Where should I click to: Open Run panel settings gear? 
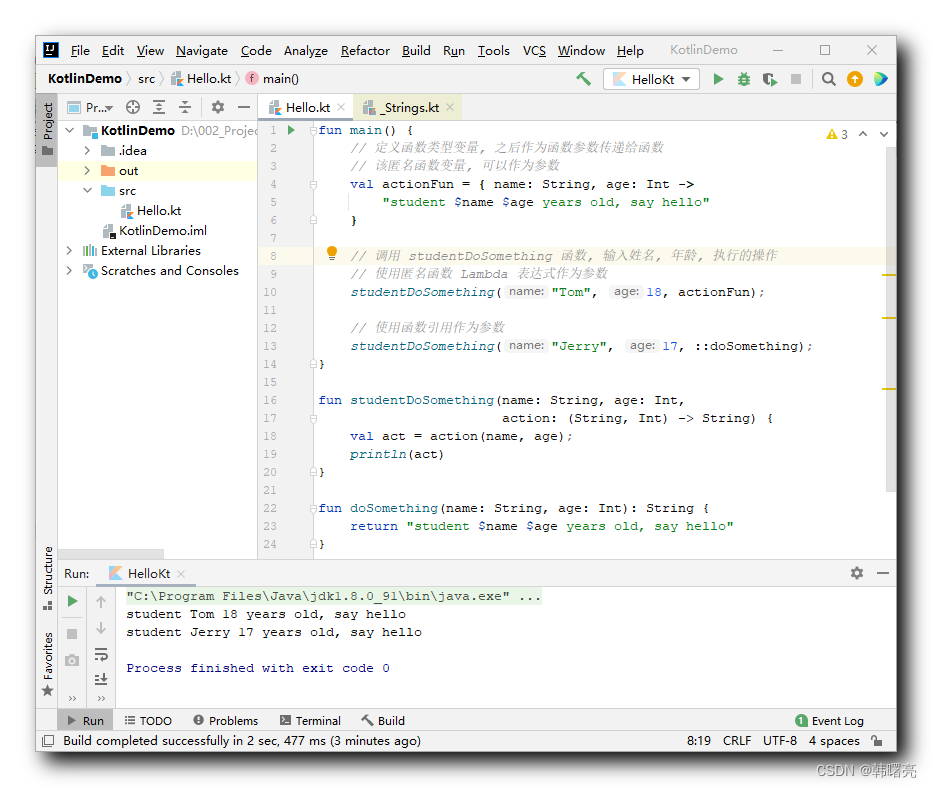click(857, 573)
